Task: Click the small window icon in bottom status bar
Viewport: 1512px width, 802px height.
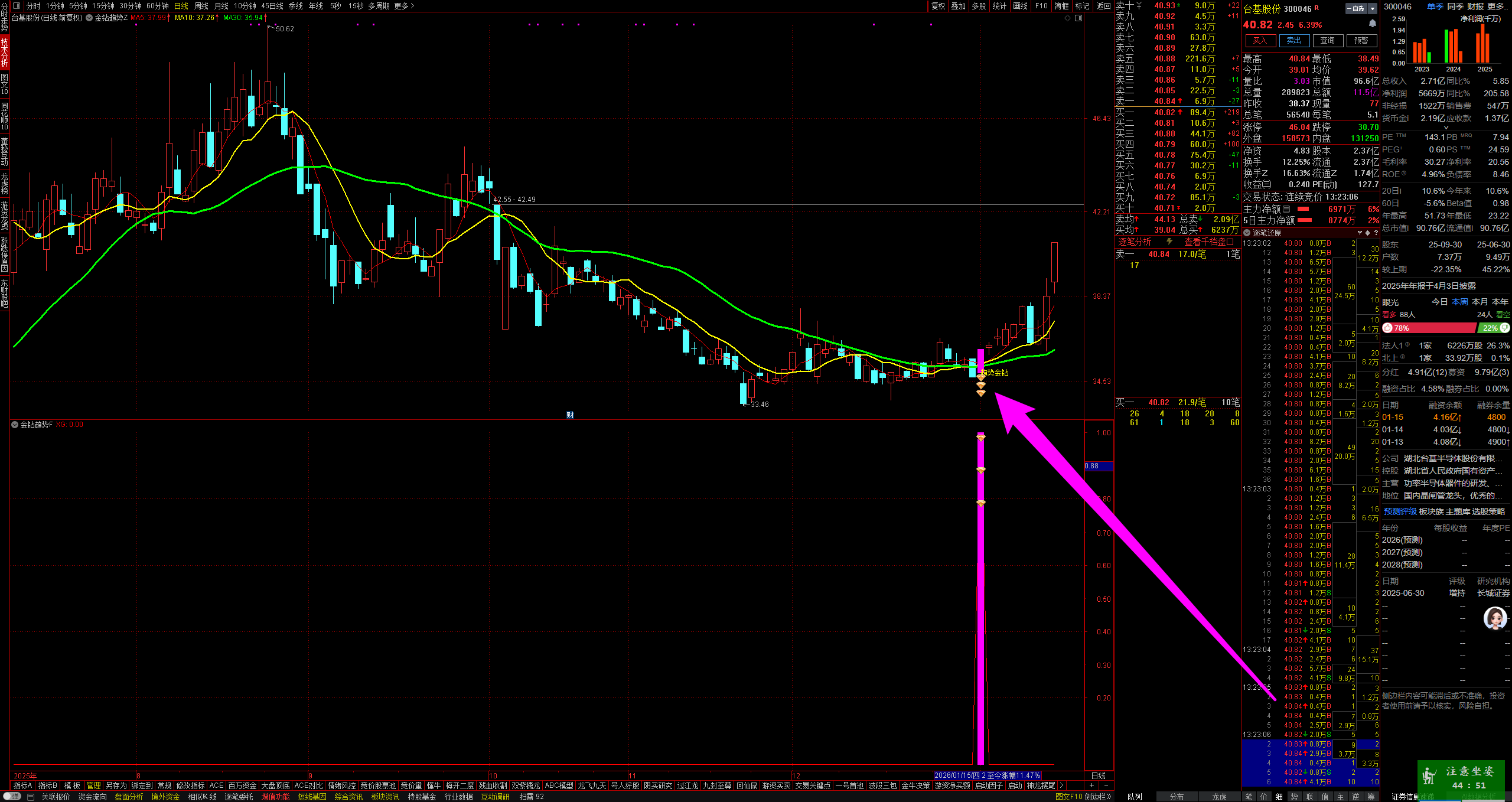Action: (x=31, y=797)
